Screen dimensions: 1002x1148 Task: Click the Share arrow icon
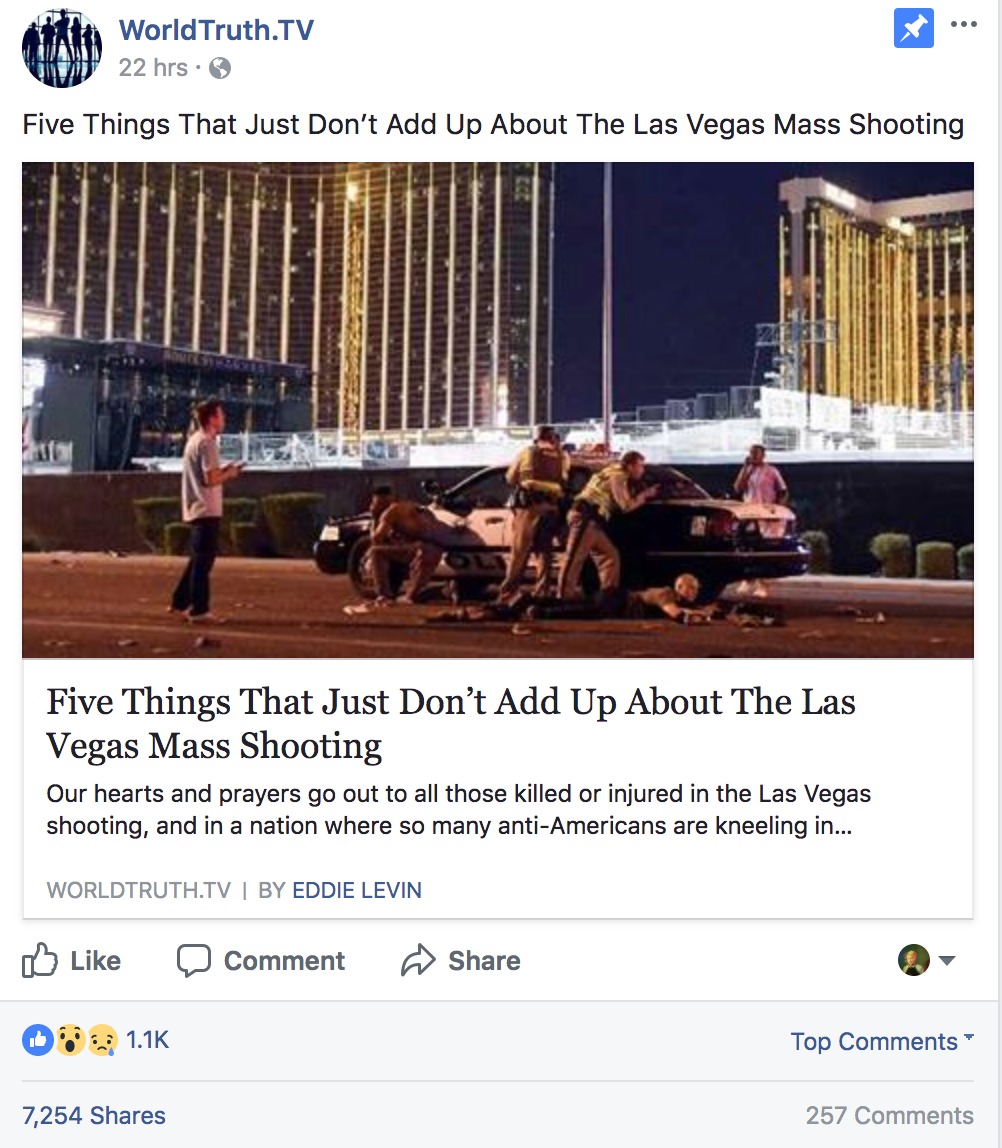[x=418, y=961]
